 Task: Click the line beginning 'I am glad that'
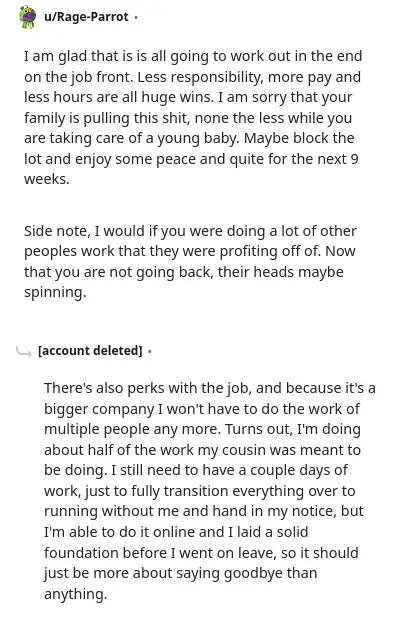[193, 56]
